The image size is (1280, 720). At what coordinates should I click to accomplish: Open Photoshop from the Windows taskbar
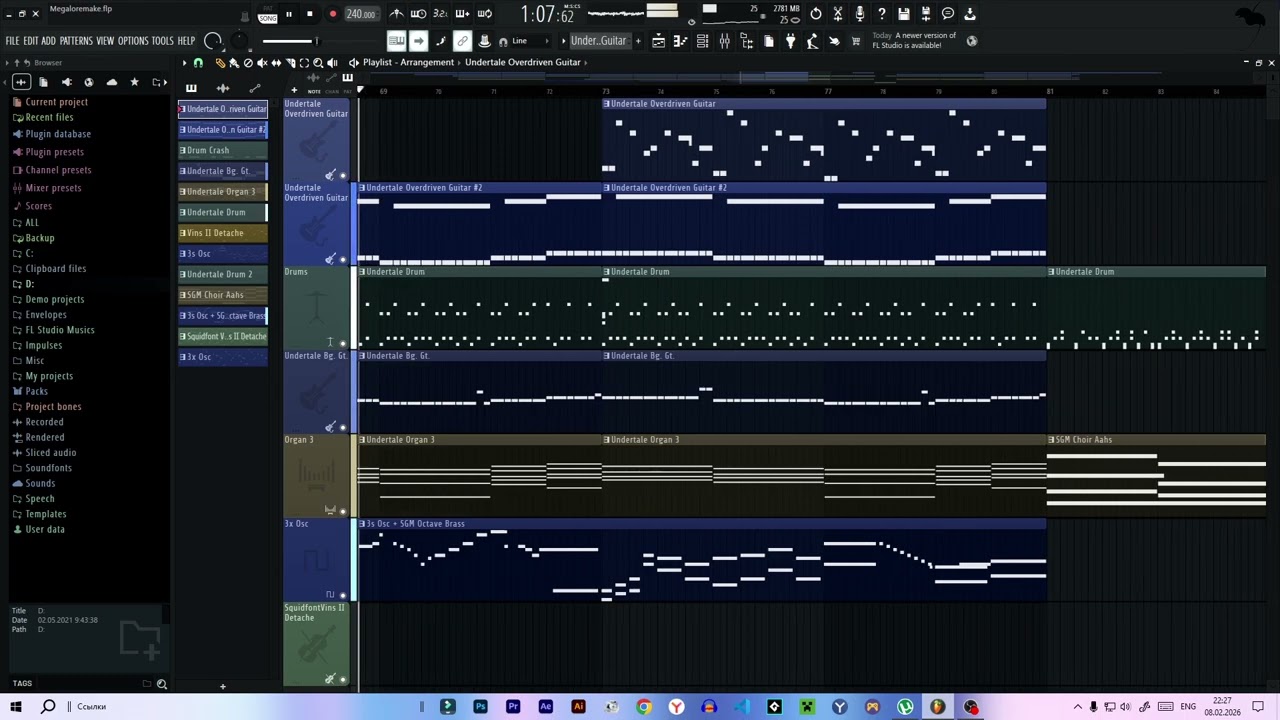[480, 707]
